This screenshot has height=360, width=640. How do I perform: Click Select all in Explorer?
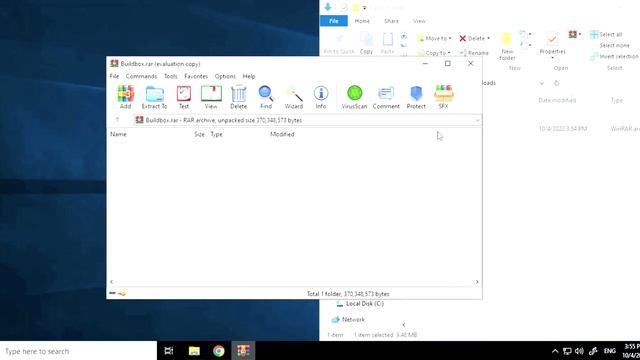(x=607, y=35)
